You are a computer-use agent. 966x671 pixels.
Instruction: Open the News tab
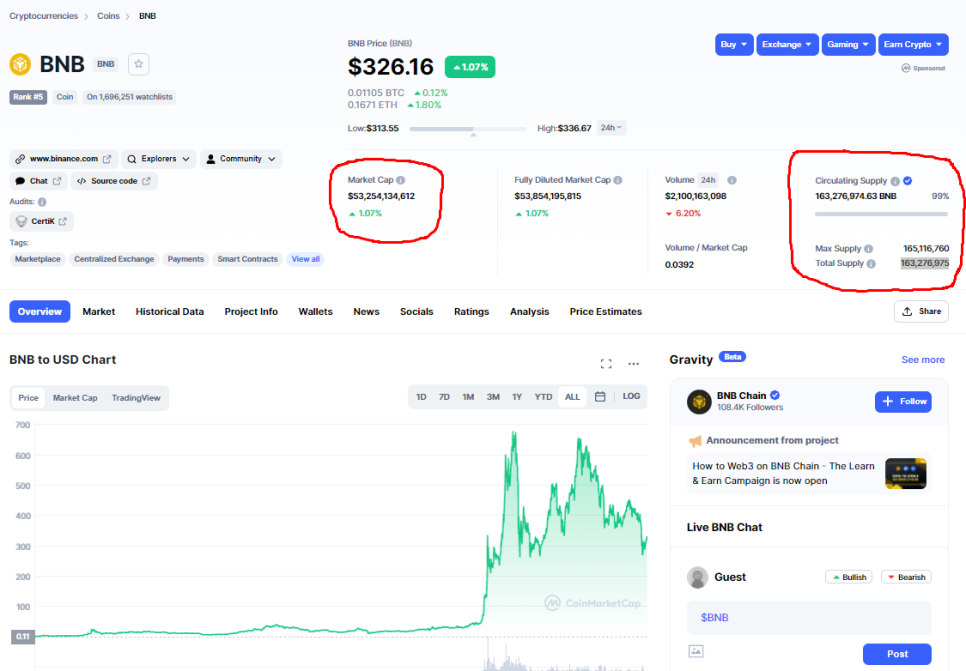tap(366, 312)
